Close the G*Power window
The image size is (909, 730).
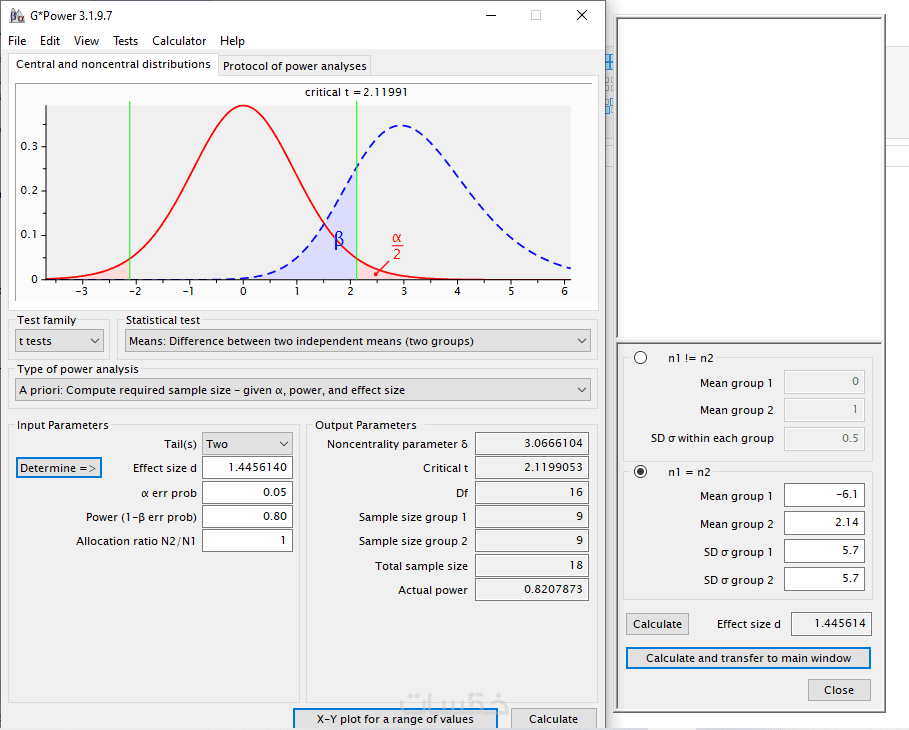(x=582, y=15)
